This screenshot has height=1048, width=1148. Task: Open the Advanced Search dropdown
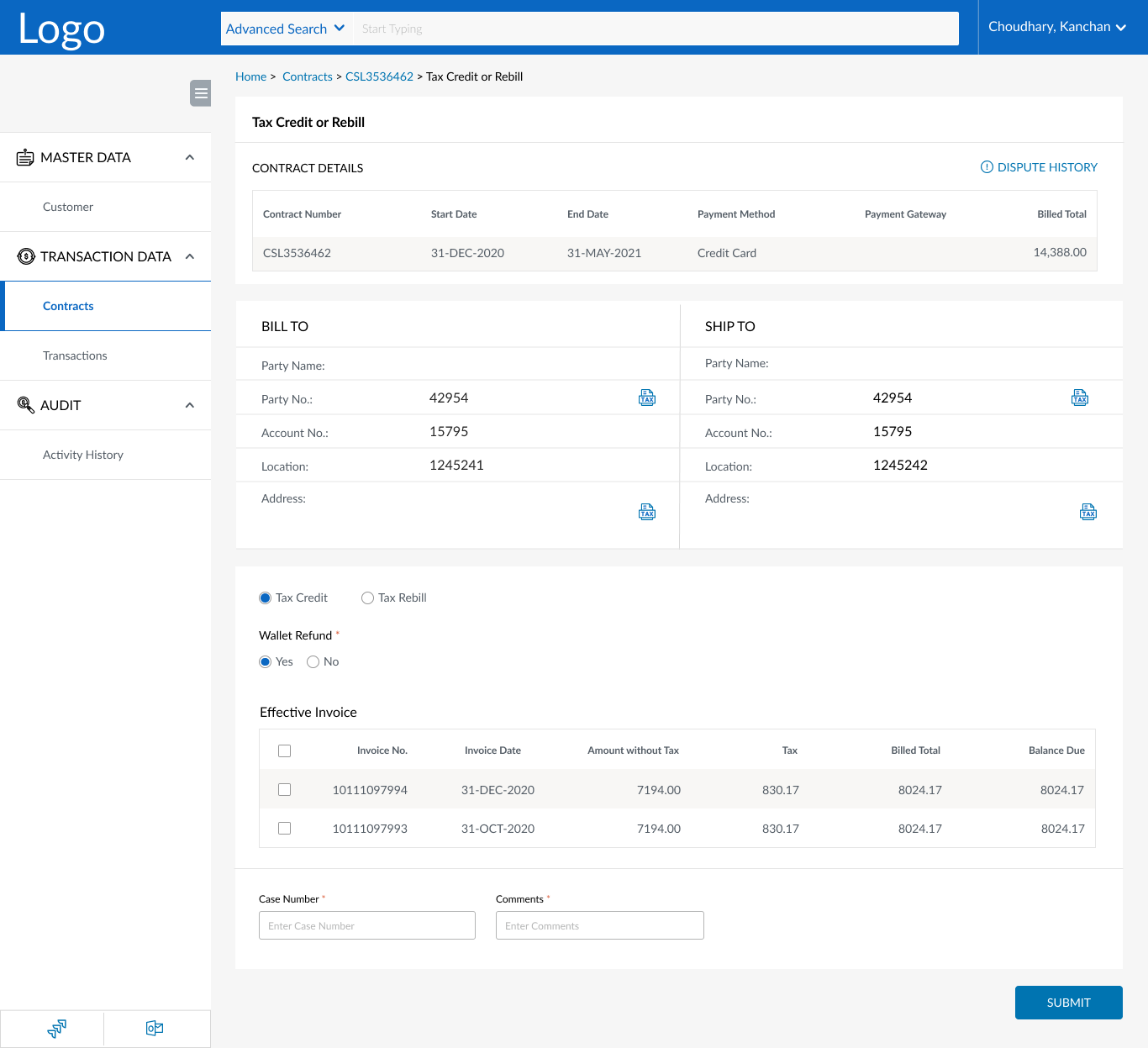(x=285, y=28)
